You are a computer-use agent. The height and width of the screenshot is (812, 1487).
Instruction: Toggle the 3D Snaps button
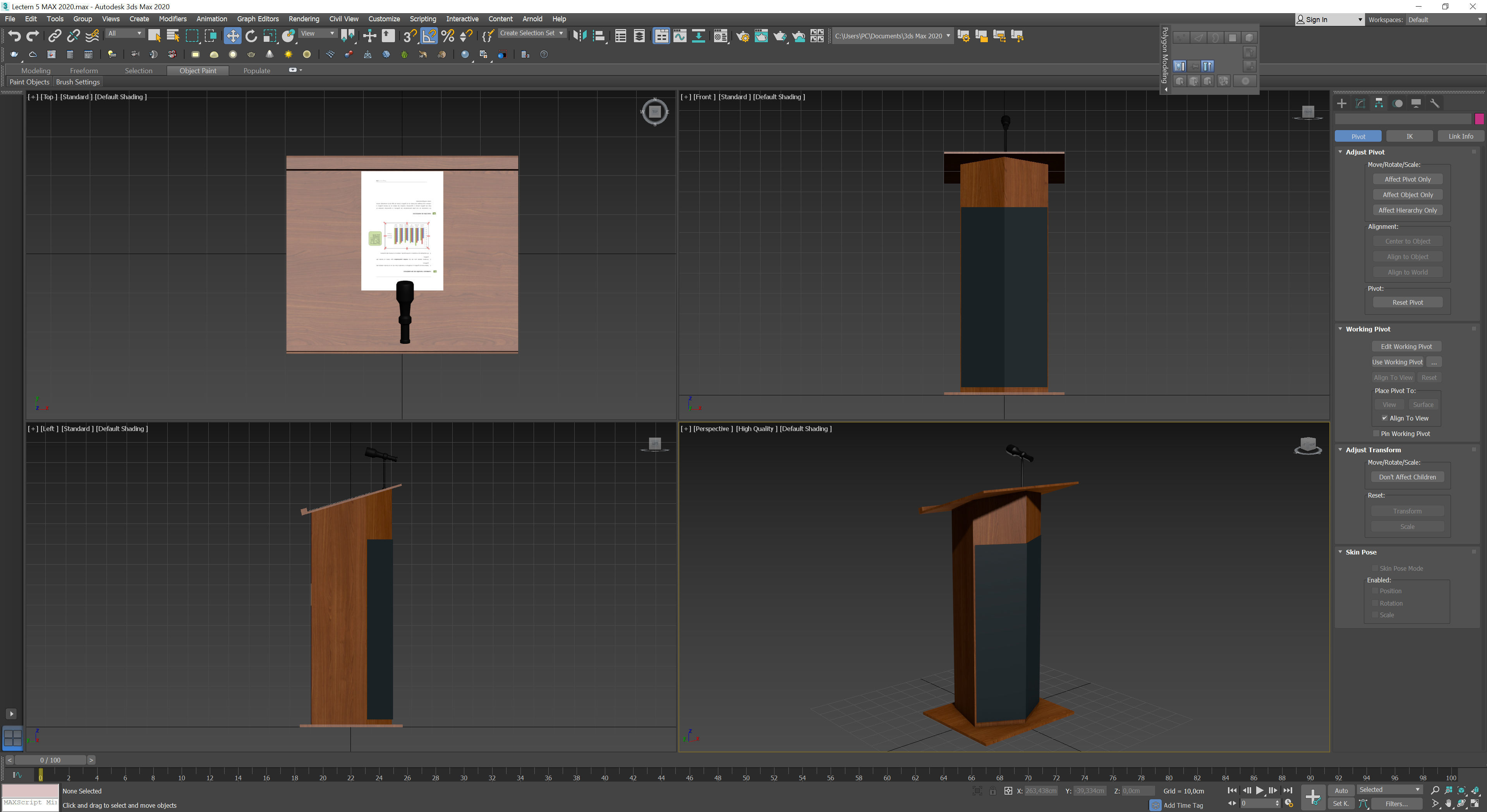(x=410, y=36)
